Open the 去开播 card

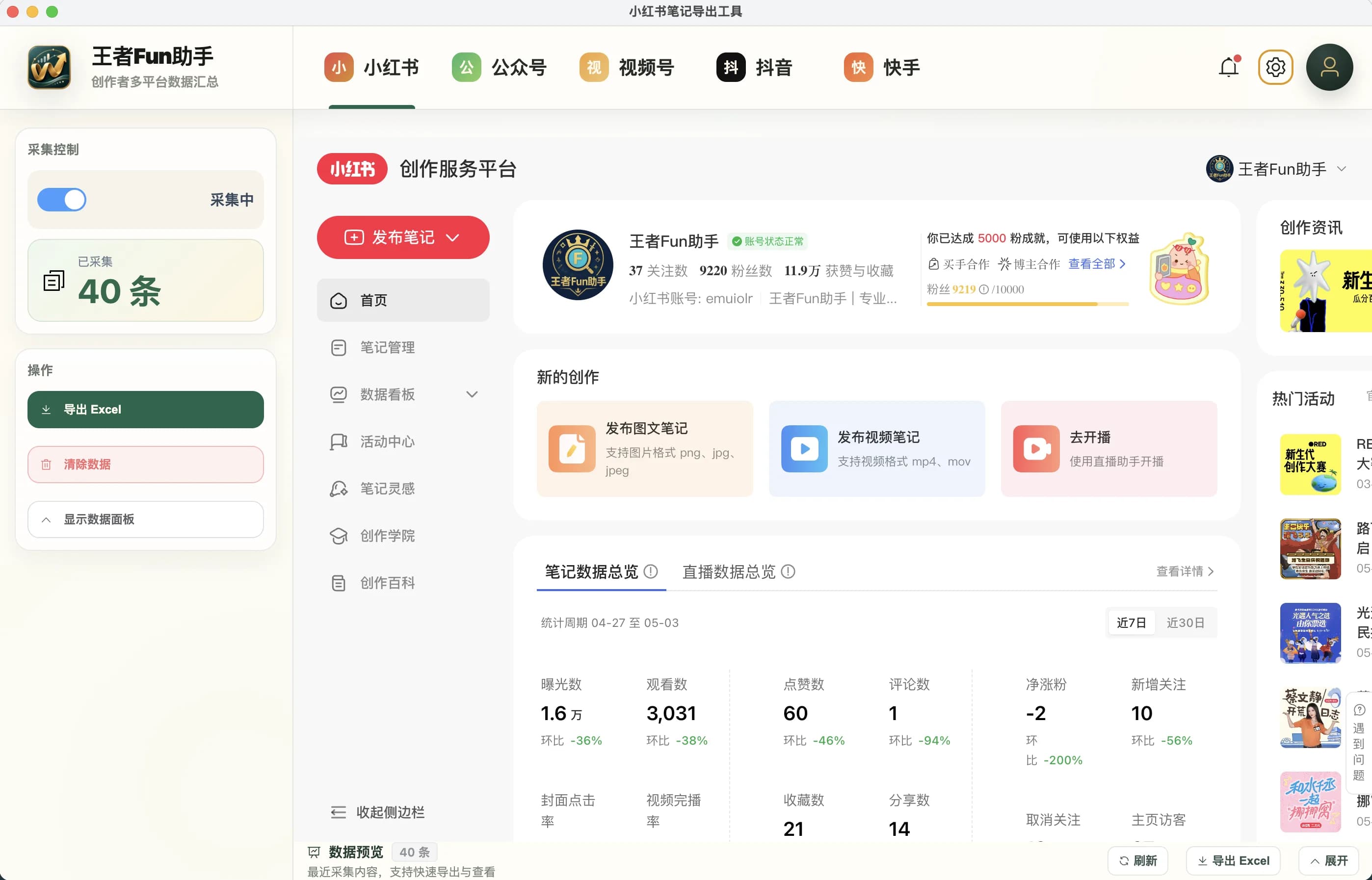[1108, 448]
